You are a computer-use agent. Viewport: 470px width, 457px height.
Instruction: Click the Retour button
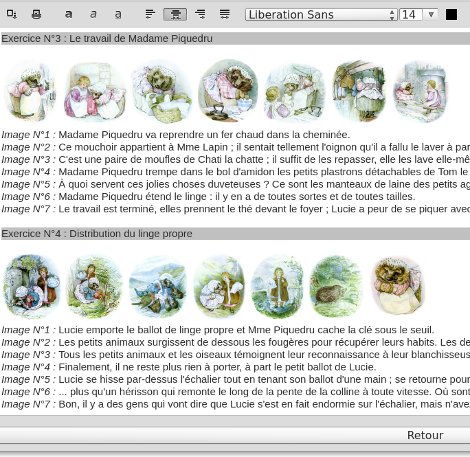tap(425, 435)
